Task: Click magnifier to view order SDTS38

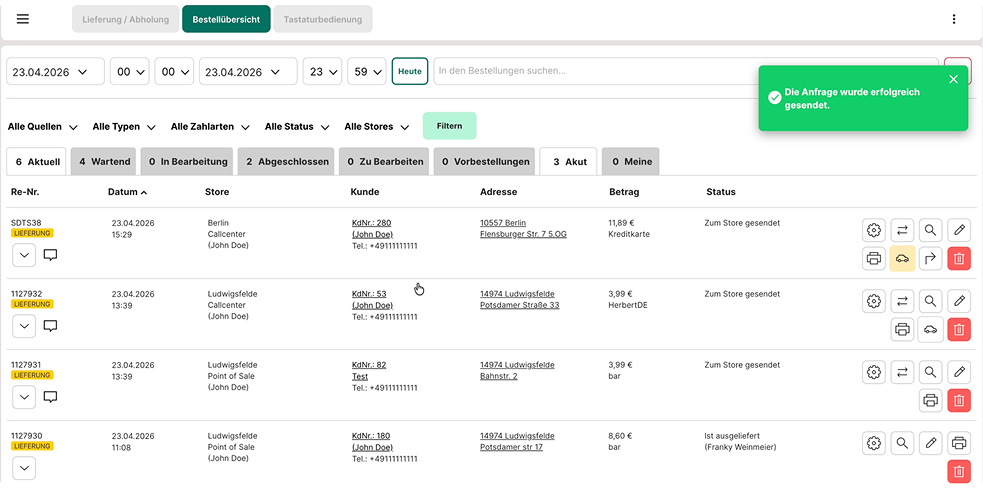Action: point(930,230)
